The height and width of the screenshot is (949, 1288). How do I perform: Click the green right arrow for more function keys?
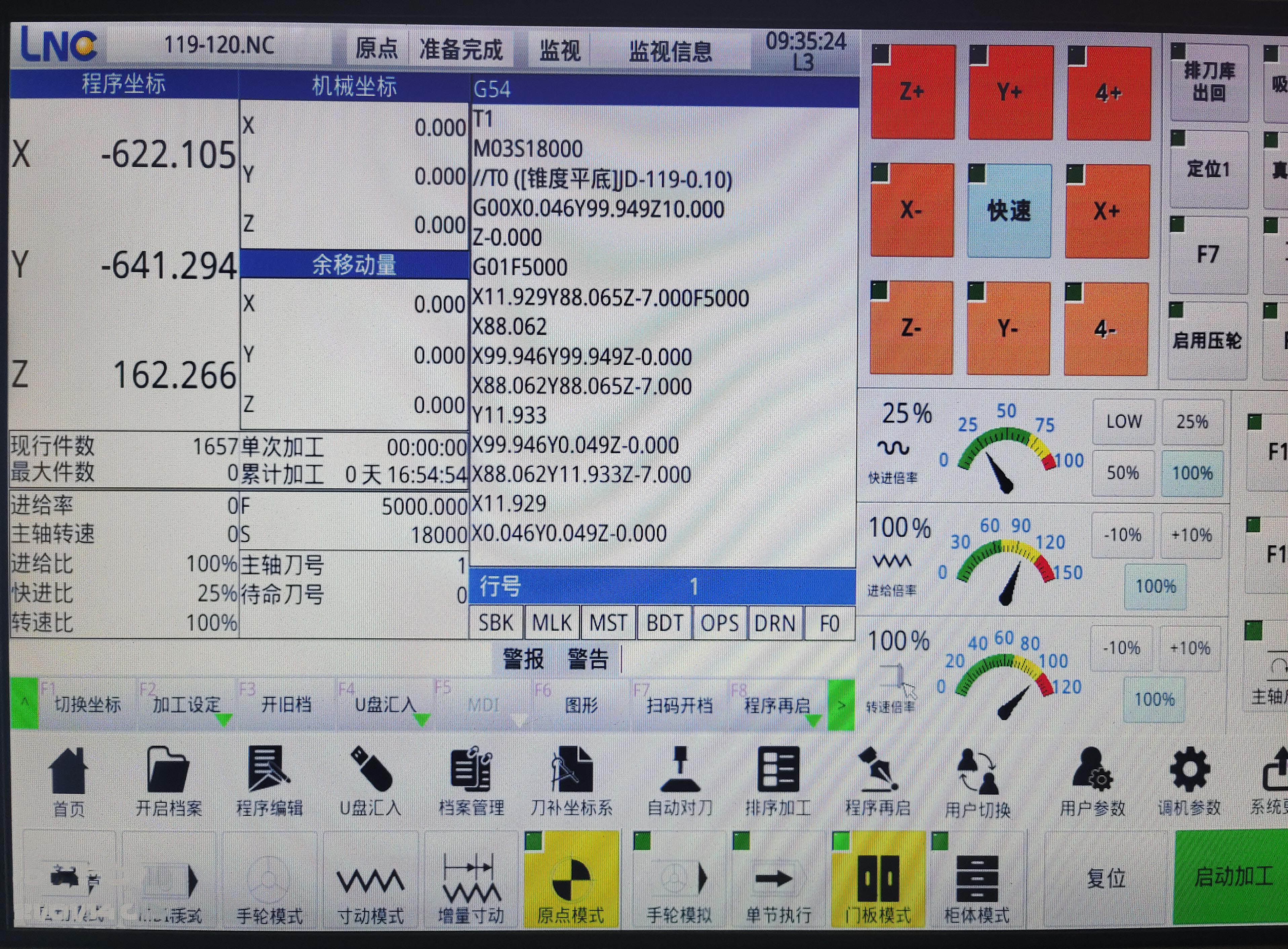click(x=841, y=705)
